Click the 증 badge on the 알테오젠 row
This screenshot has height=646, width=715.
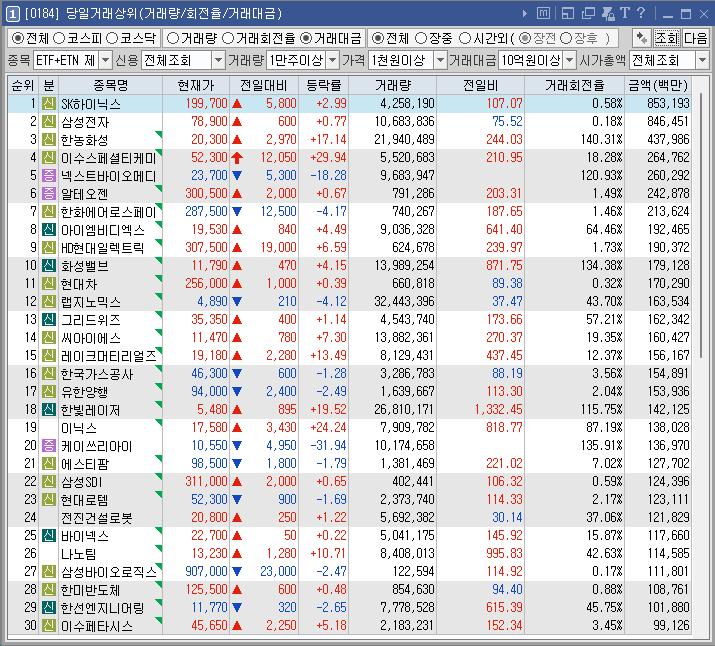(x=49, y=193)
